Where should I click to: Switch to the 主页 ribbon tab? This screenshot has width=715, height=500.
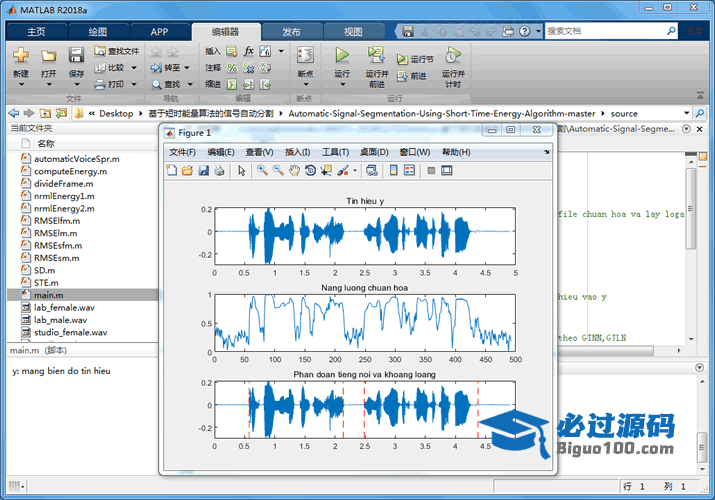tap(36, 32)
